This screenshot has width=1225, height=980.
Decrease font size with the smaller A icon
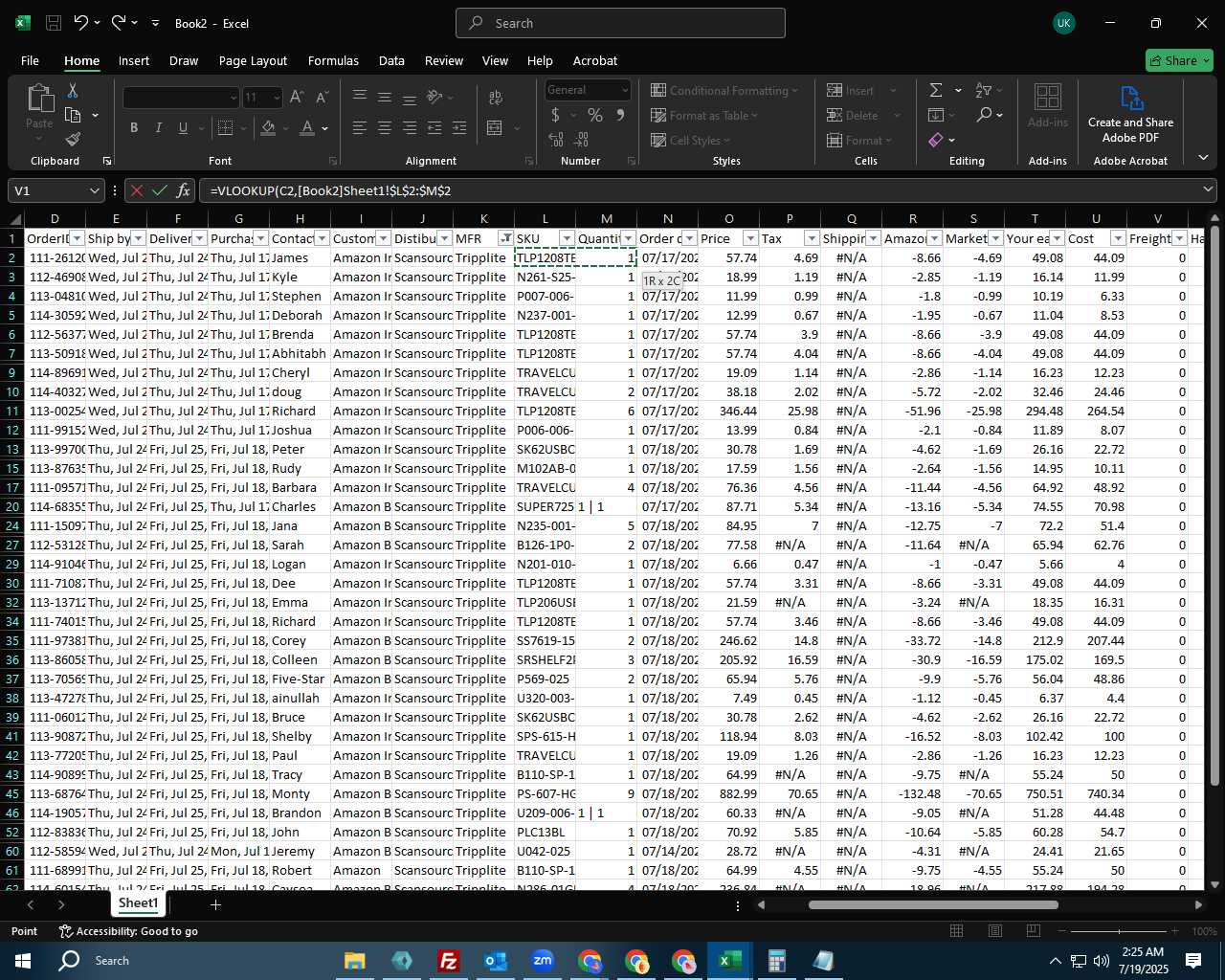coord(322,97)
